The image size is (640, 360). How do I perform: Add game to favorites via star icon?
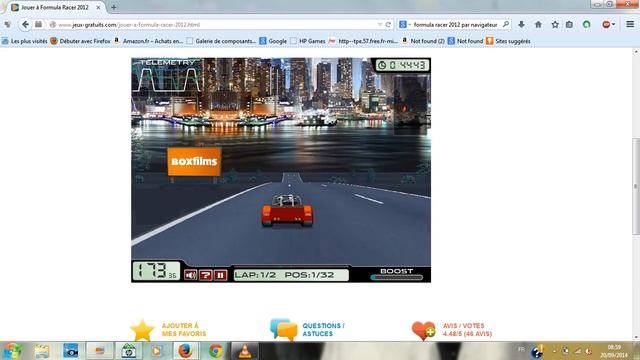tap(142, 330)
